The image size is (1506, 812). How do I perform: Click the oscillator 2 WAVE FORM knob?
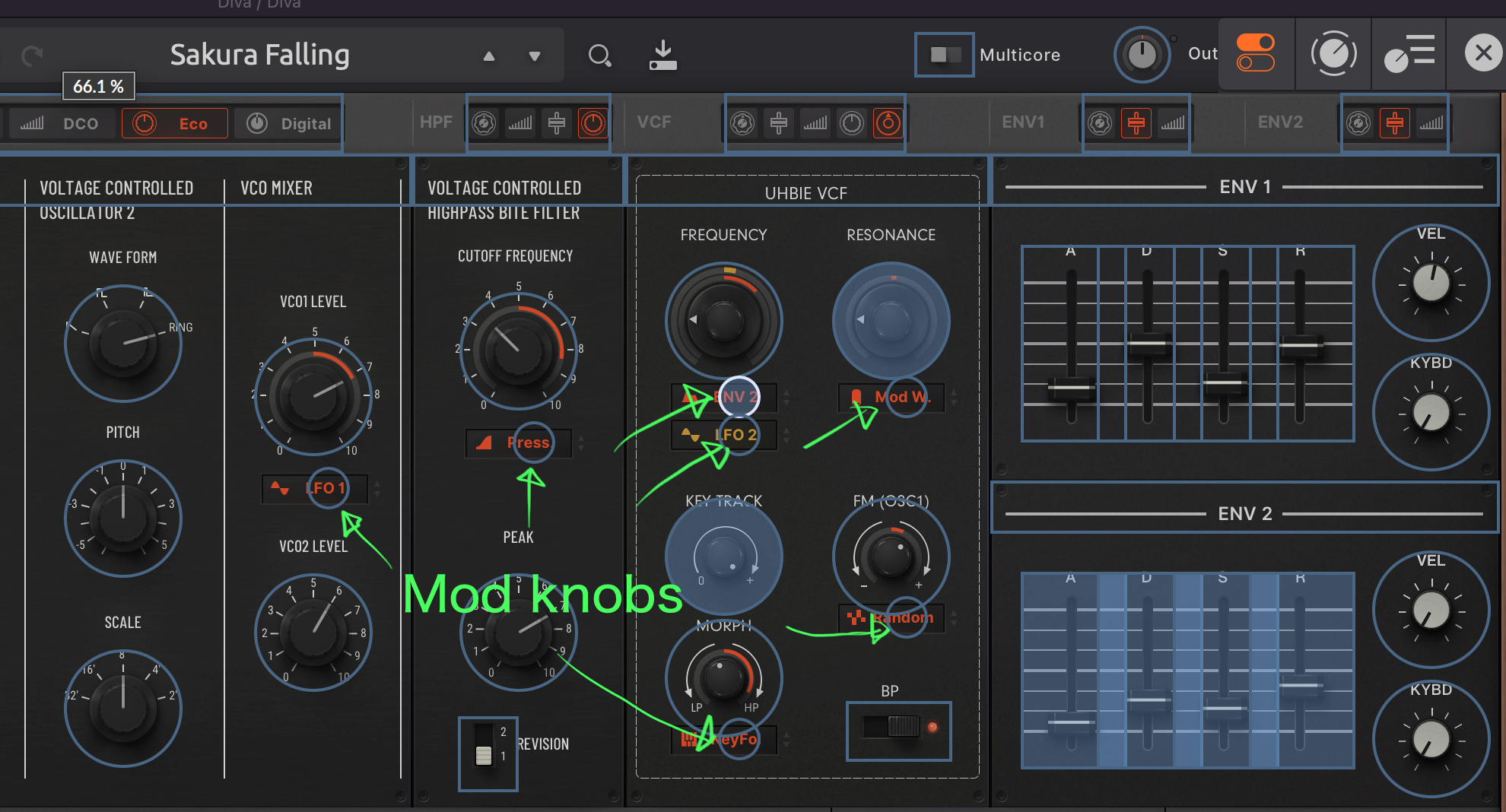click(123, 344)
